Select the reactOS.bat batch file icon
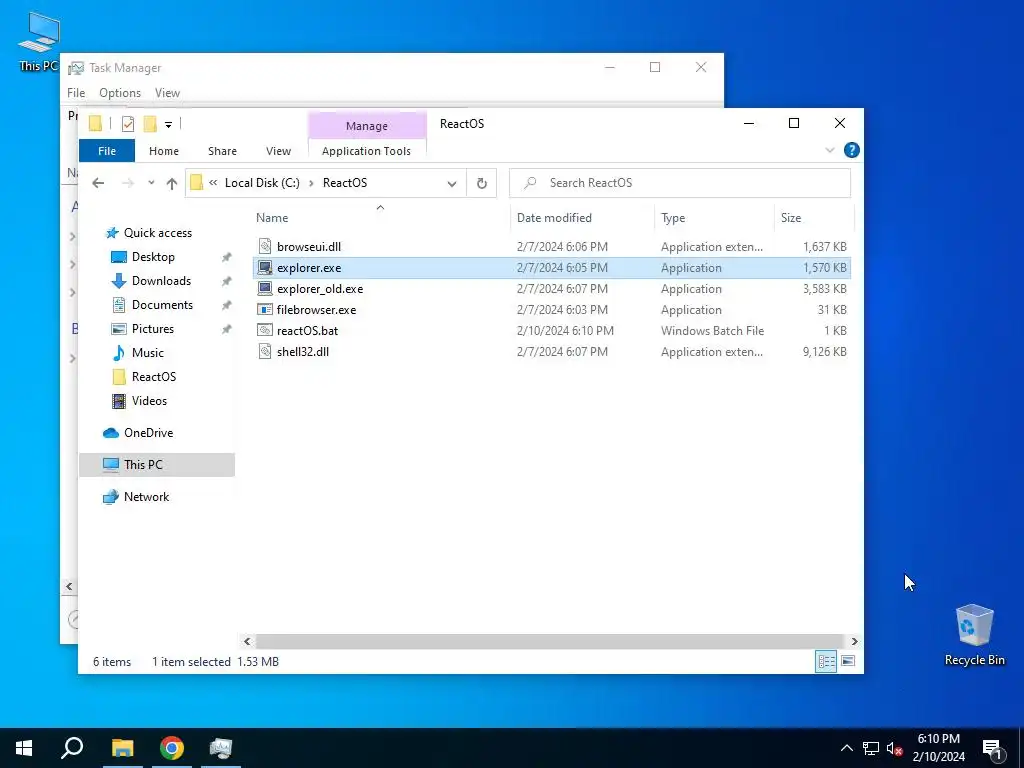The width and height of the screenshot is (1024, 768). click(x=264, y=330)
